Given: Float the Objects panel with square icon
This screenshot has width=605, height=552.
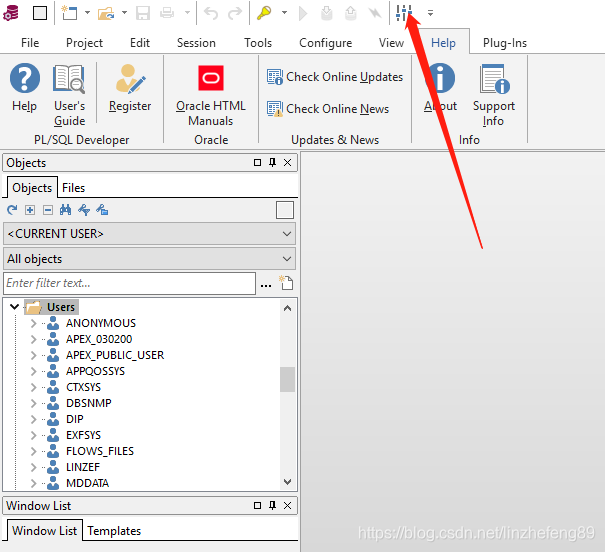Looking at the screenshot, I should pyautogui.click(x=257, y=162).
